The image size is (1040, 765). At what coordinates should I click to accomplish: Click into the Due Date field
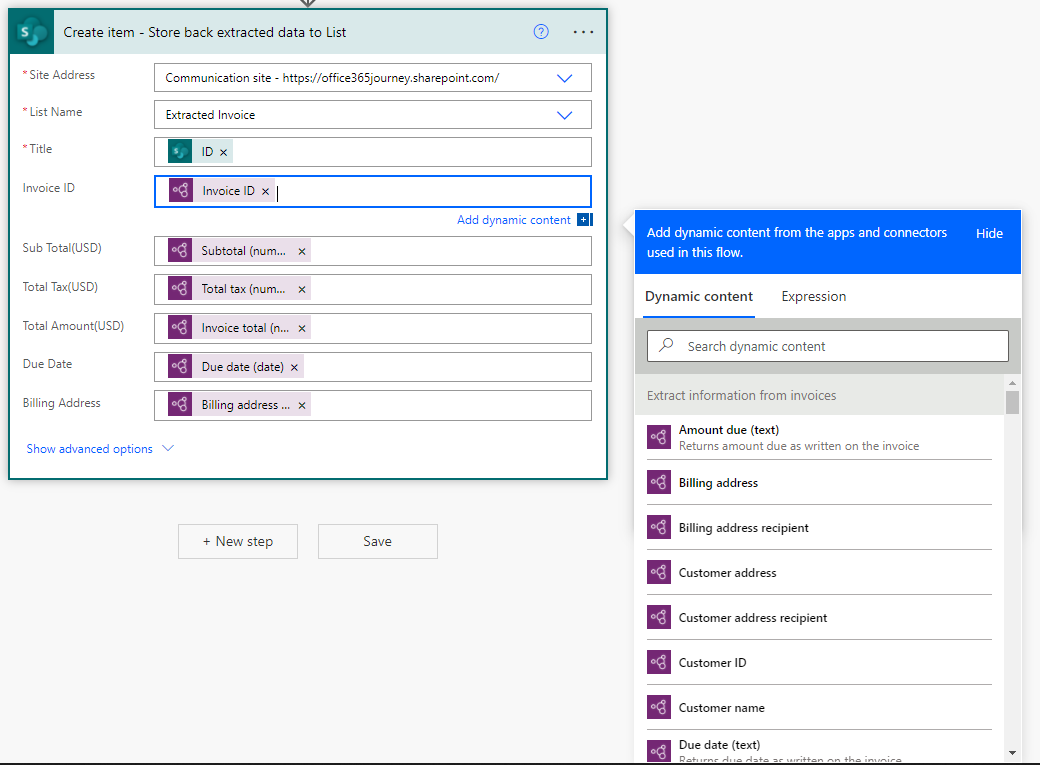tap(373, 367)
